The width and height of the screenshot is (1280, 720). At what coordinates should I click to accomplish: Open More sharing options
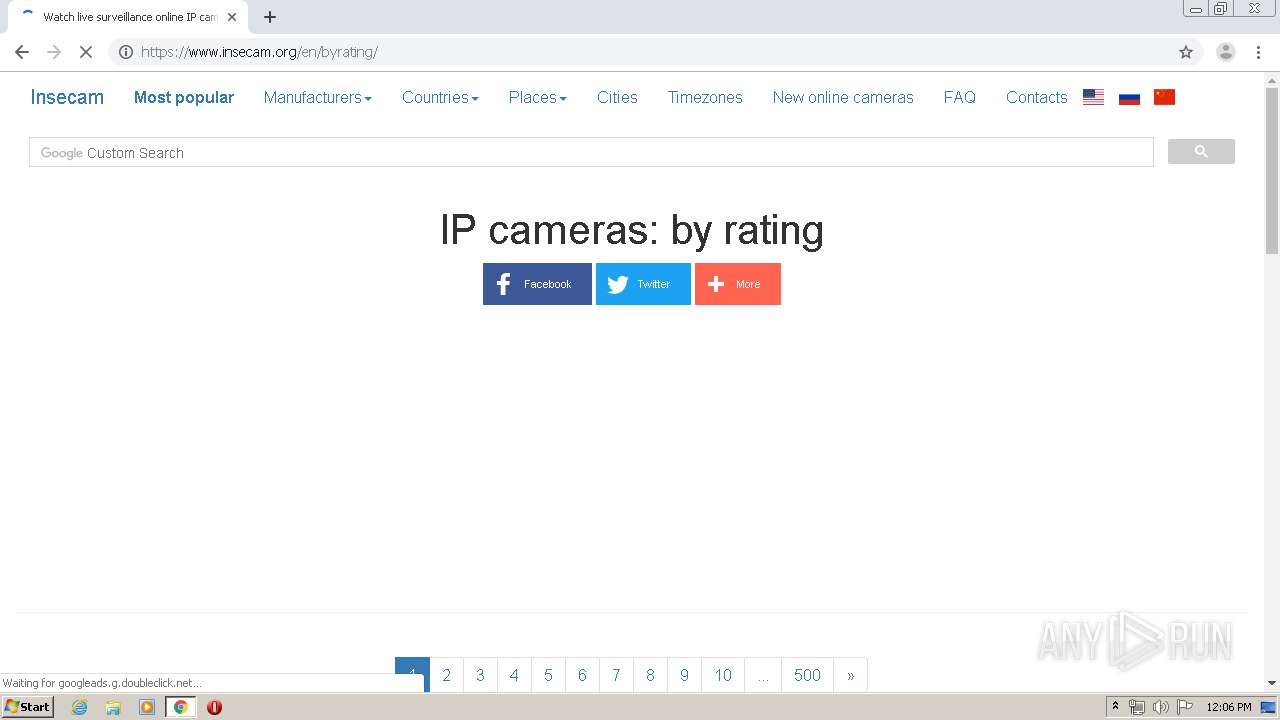(x=738, y=284)
